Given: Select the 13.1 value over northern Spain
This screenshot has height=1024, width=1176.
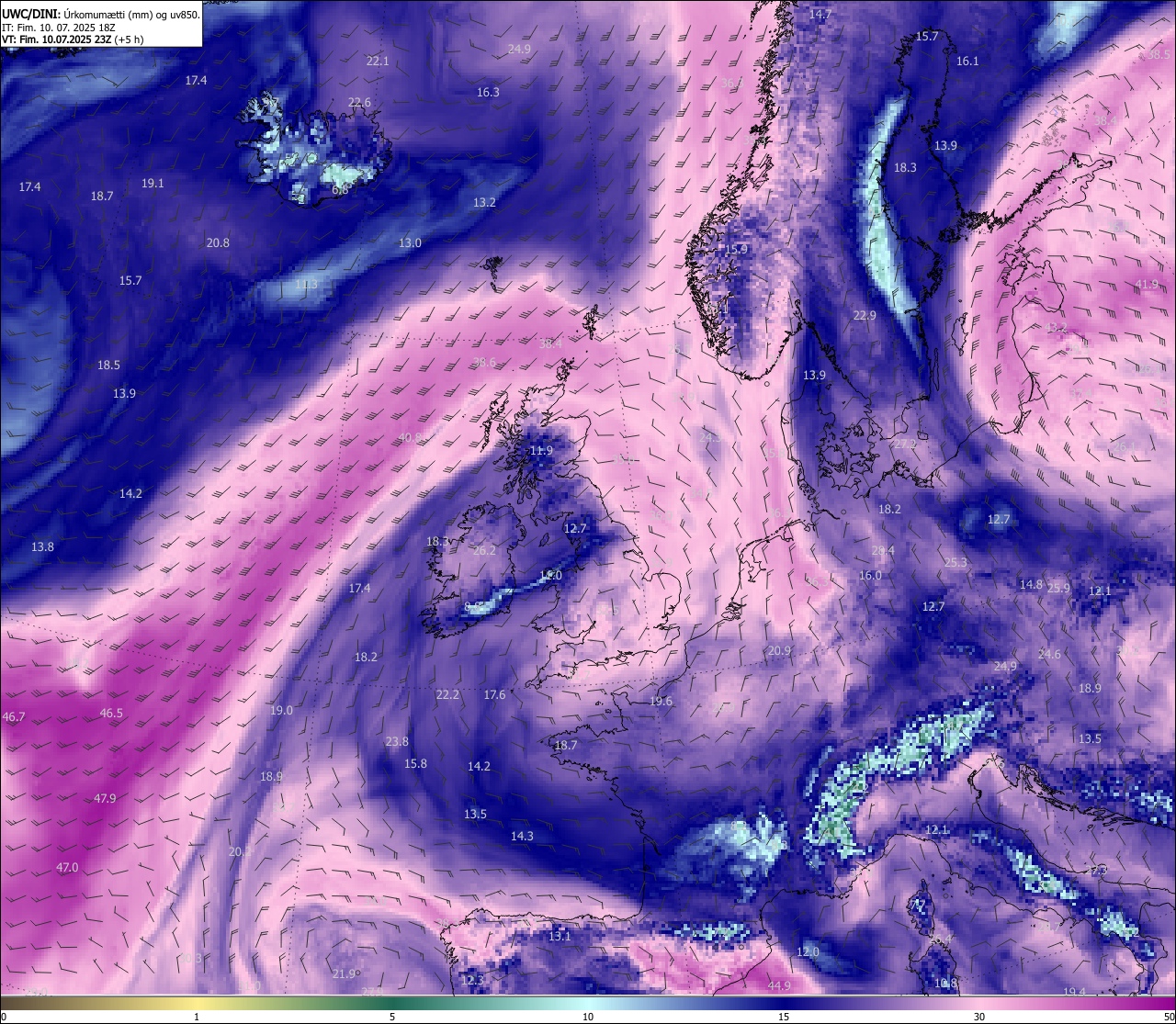Looking at the screenshot, I should [560, 937].
